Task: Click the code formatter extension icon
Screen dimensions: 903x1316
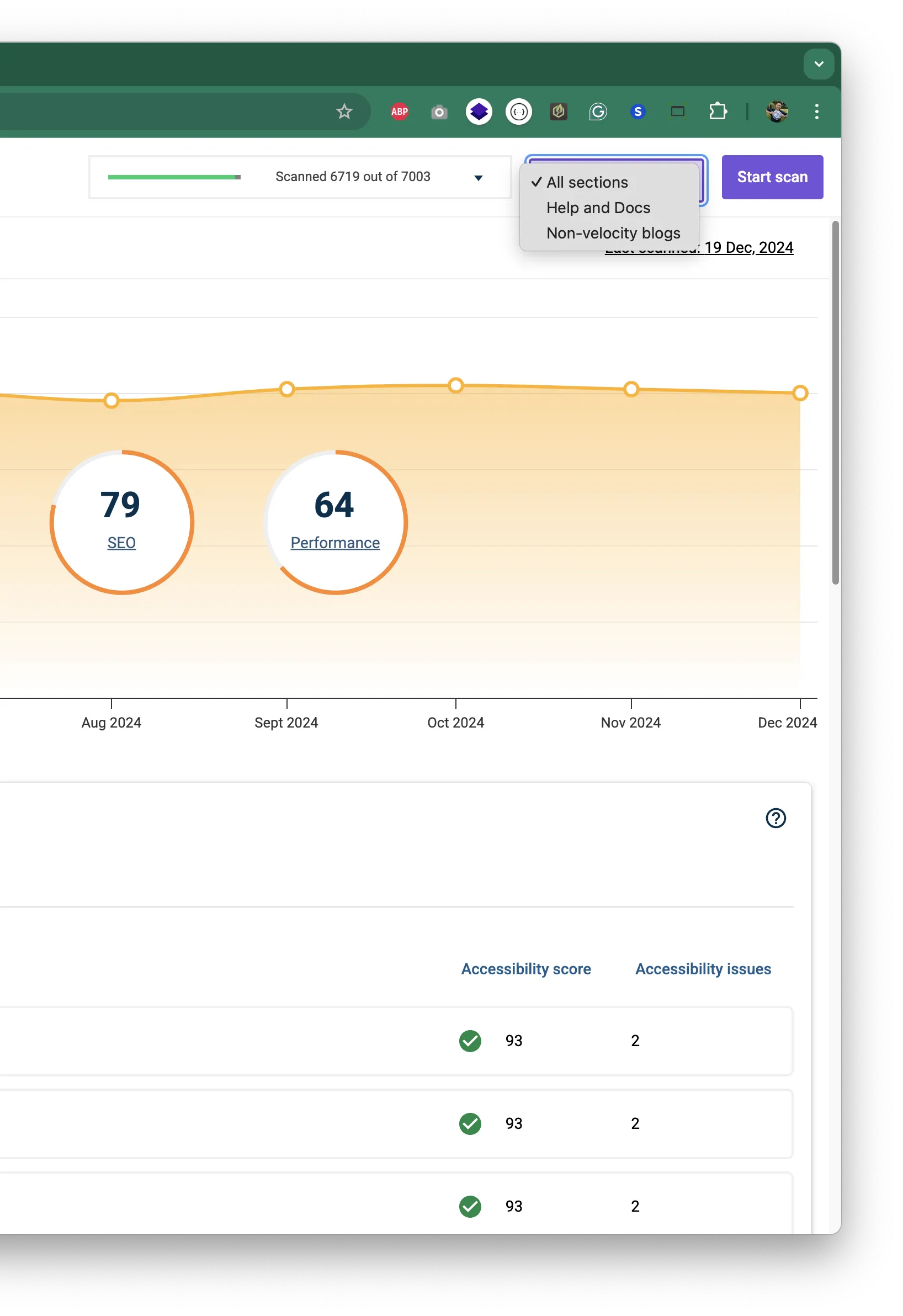Action: click(x=518, y=112)
